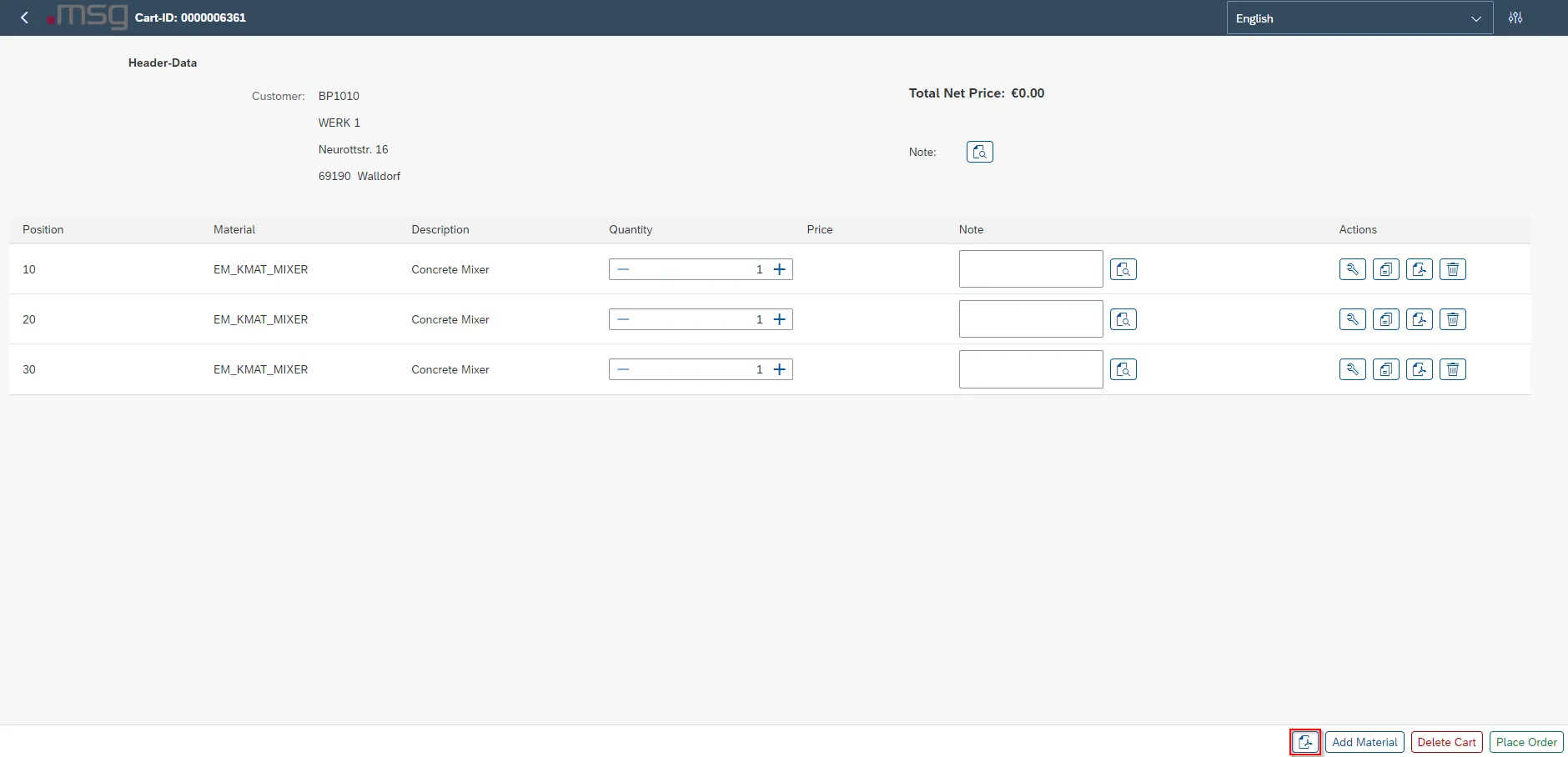Viewport: 1568px width, 757px height.
Task: Open header Note document preview icon
Action: click(979, 152)
